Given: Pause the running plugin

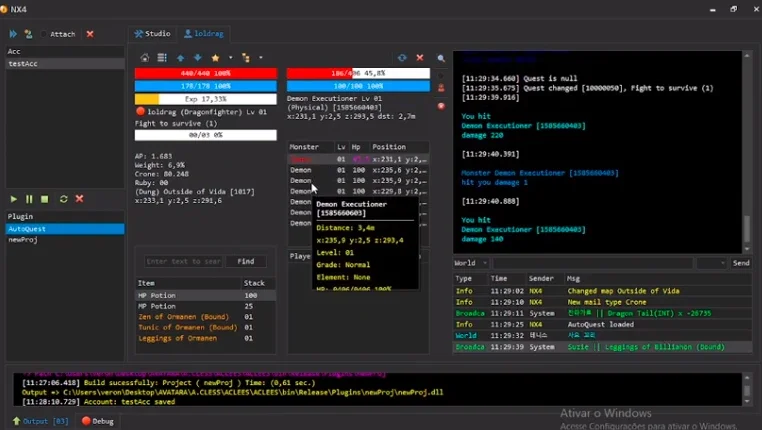Looking at the screenshot, I should pos(29,199).
